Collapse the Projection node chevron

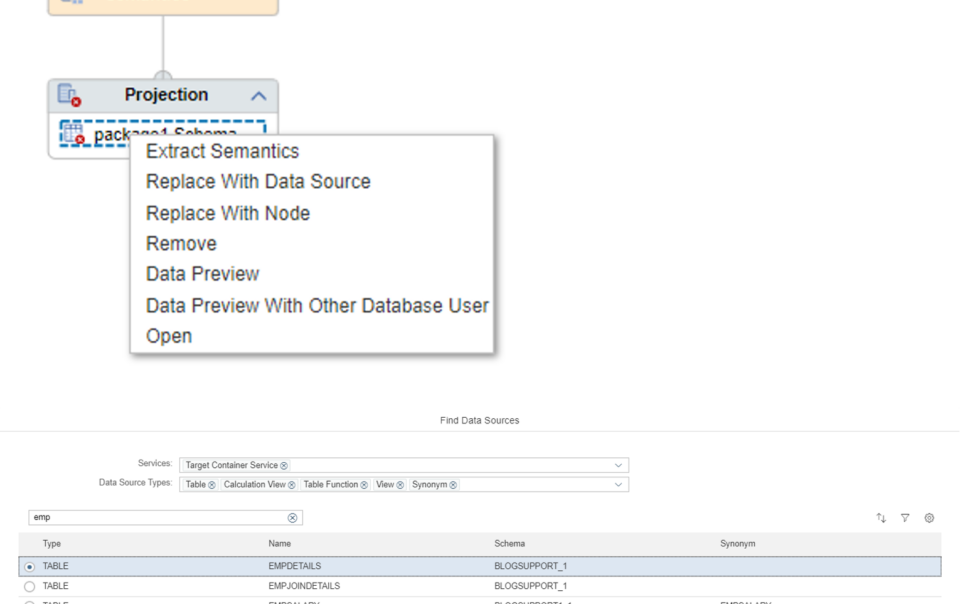coord(258,96)
